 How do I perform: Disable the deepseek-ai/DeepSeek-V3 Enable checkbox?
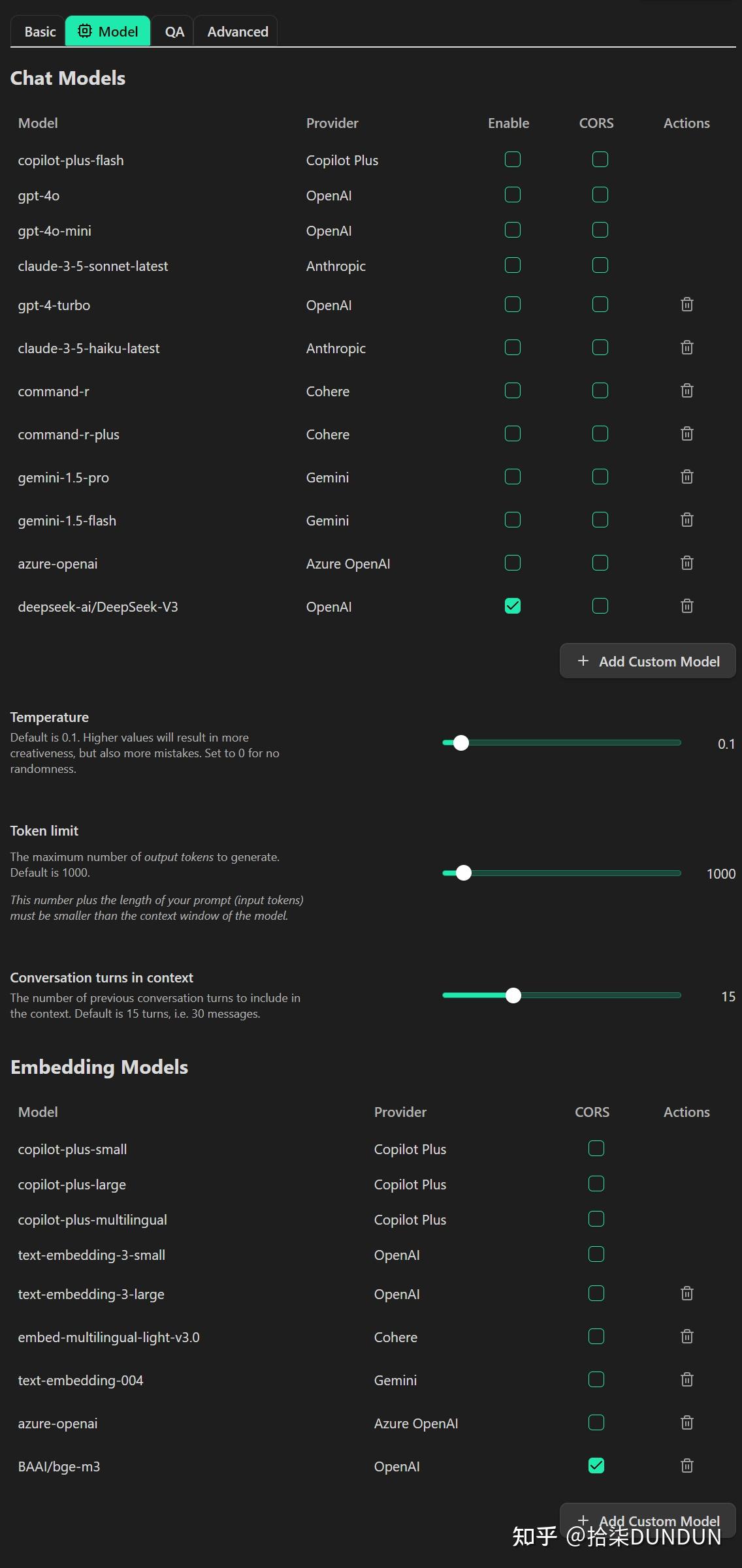point(513,606)
